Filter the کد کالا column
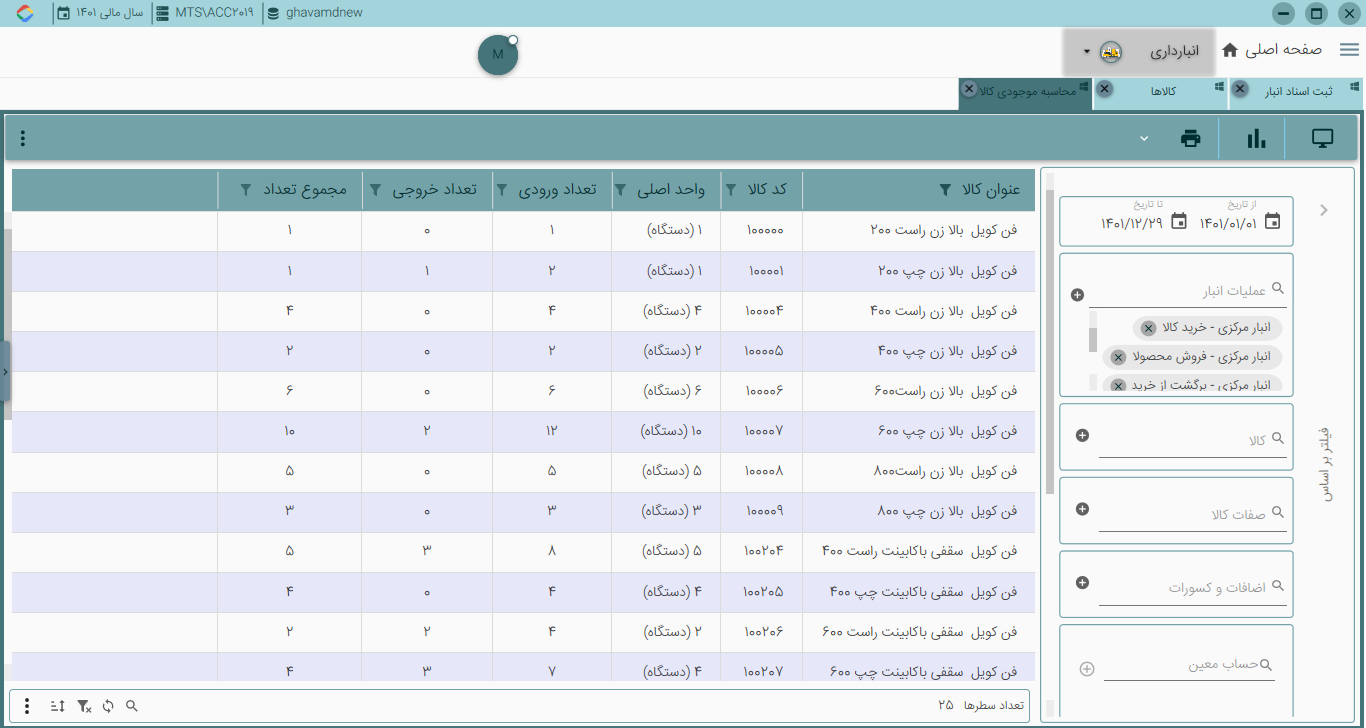Viewport: 1366px width, 728px height. point(730,190)
